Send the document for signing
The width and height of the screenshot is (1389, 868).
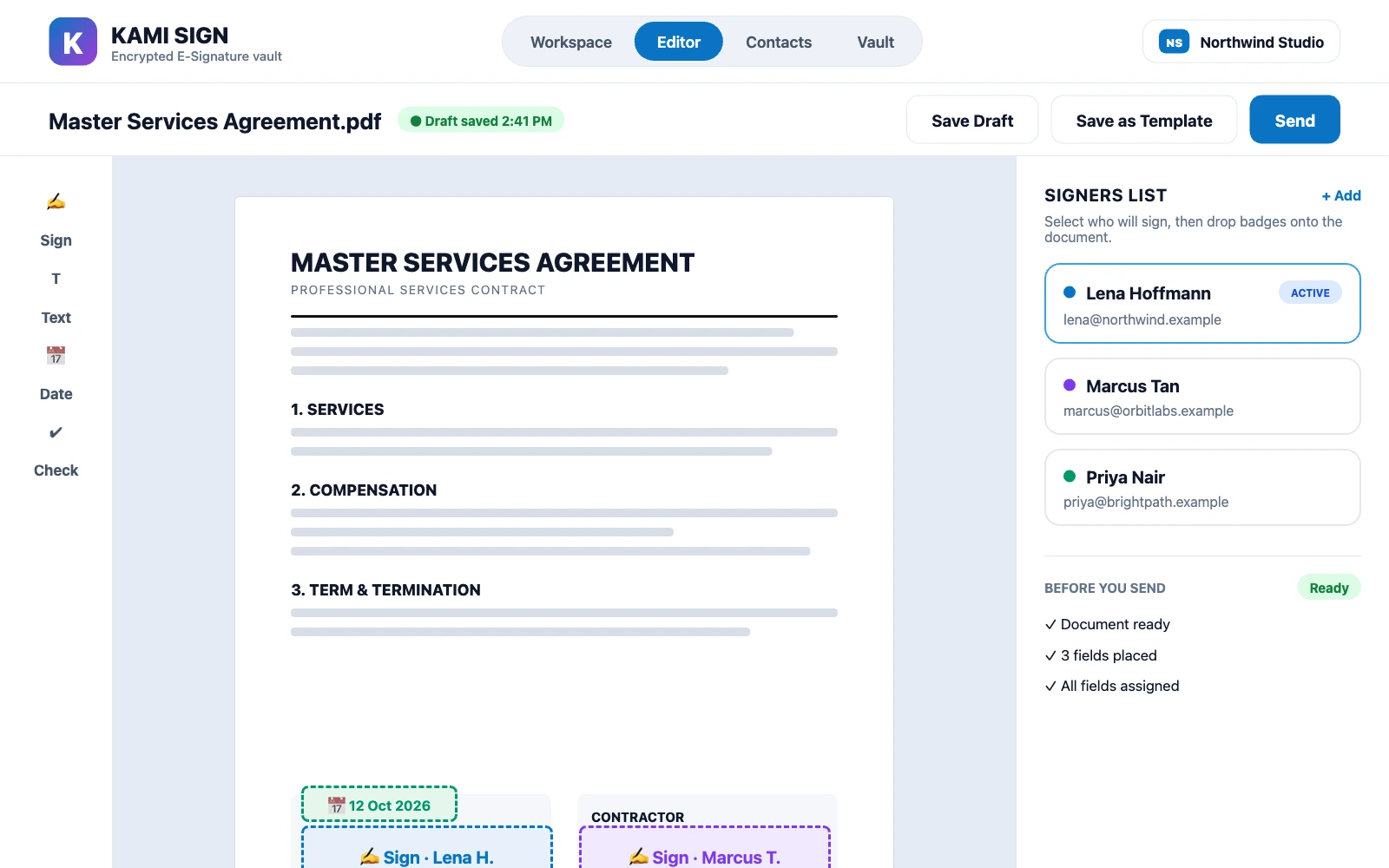coord(1294,120)
